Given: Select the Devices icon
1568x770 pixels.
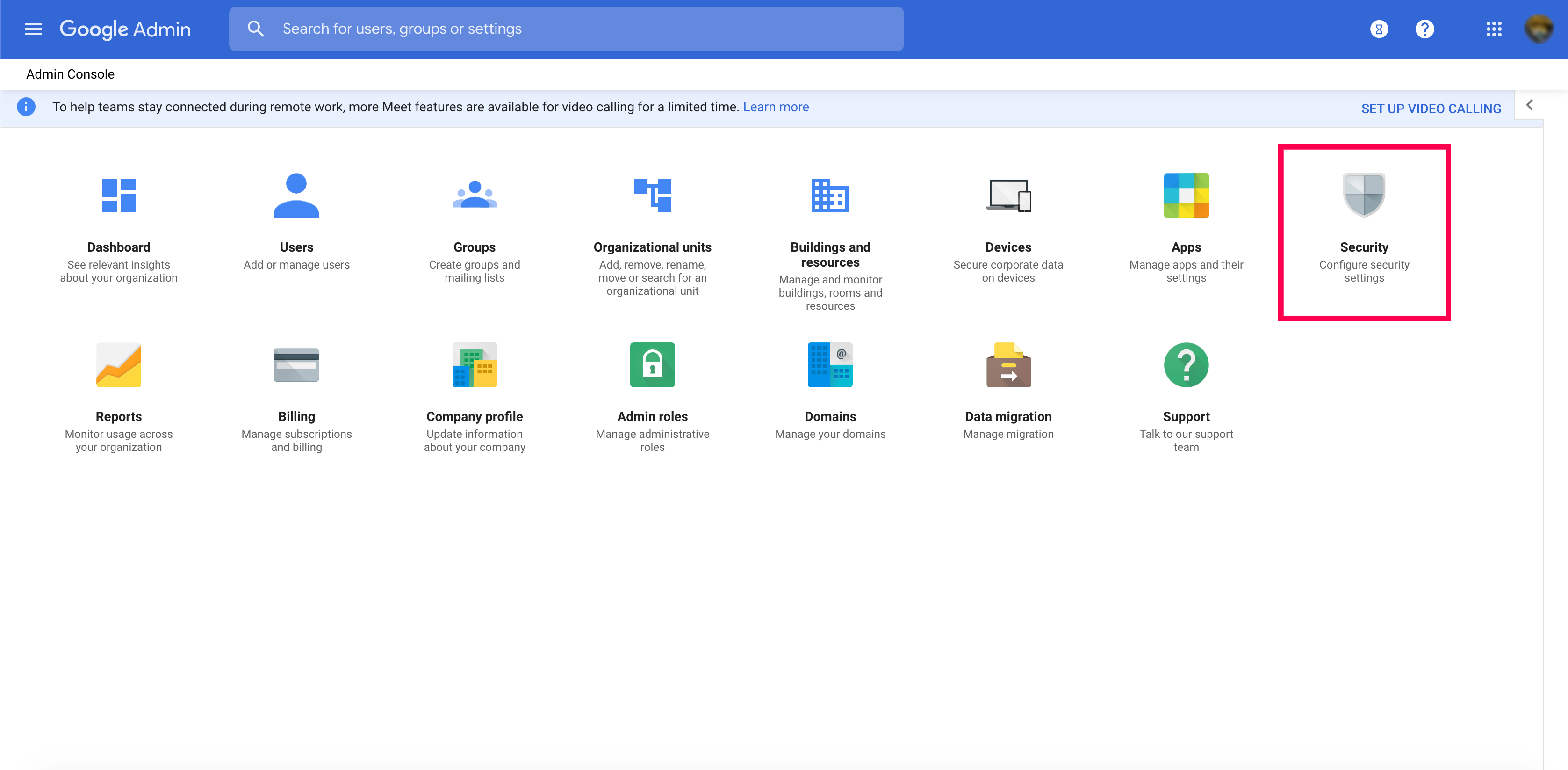Looking at the screenshot, I should [1007, 195].
